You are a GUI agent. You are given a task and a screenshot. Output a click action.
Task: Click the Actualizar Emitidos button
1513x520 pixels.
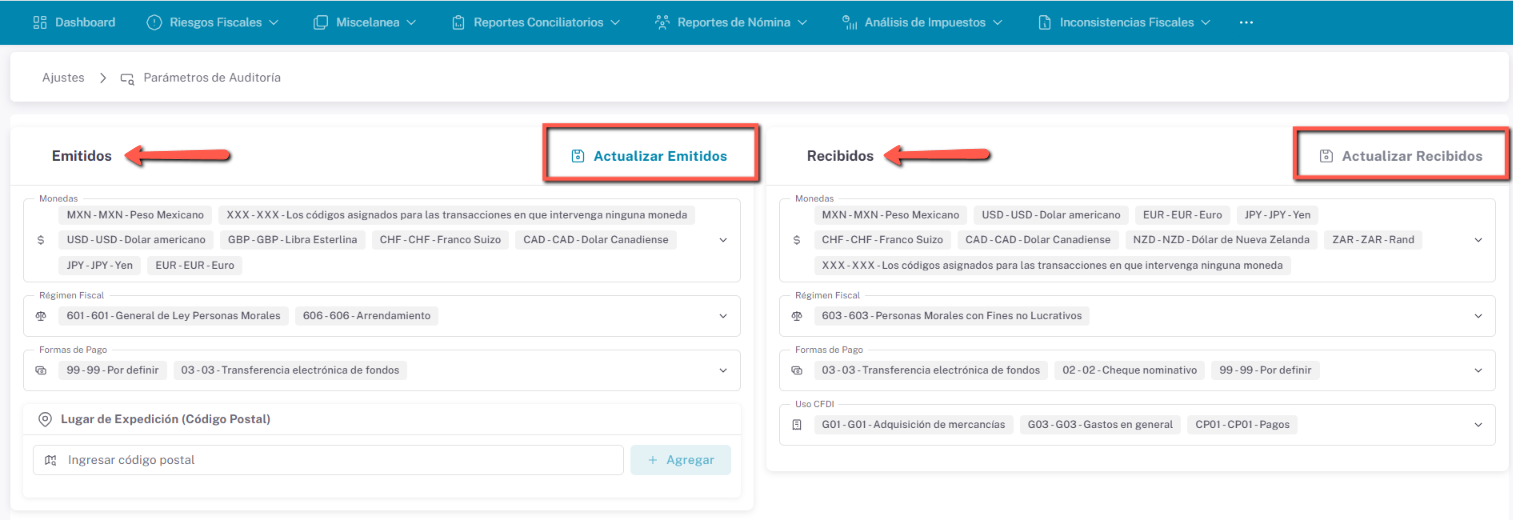tap(649, 156)
